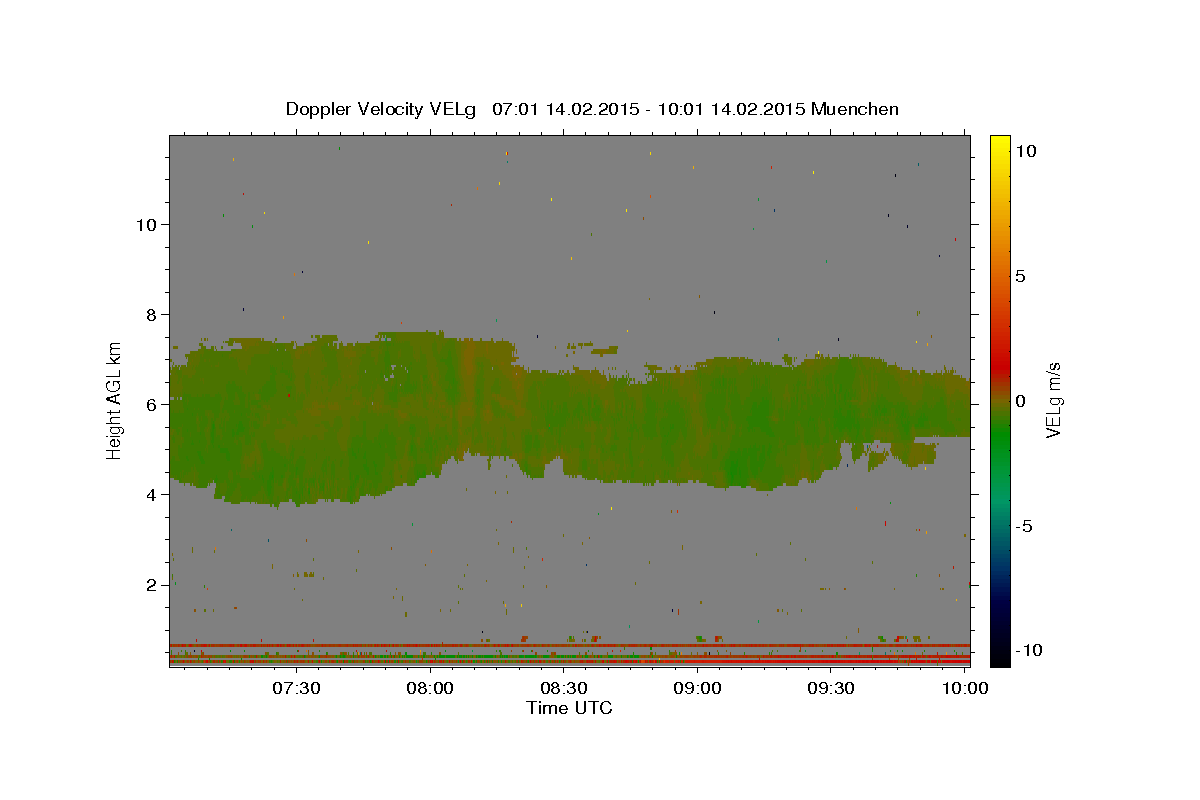This screenshot has height=800, width=1200.
Task: Click the 07:30 time tick label
Action: click(x=297, y=688)
